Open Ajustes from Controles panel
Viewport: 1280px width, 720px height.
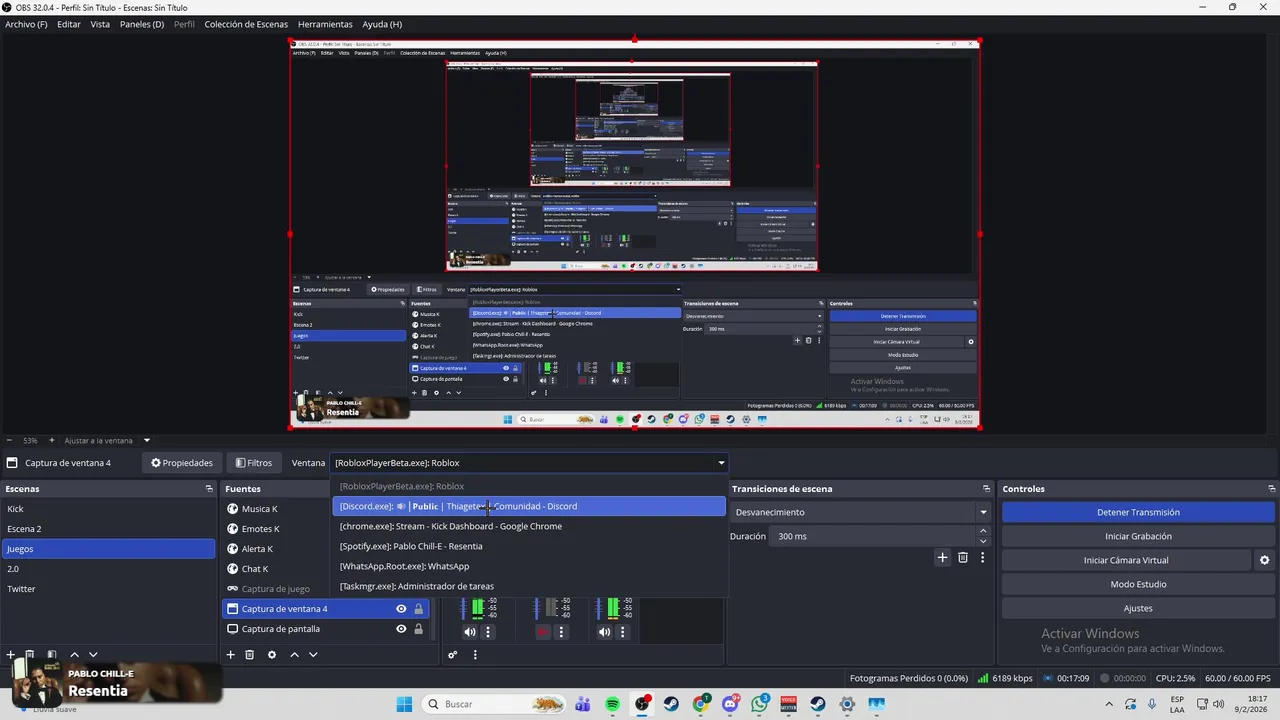coord(1138,608)
